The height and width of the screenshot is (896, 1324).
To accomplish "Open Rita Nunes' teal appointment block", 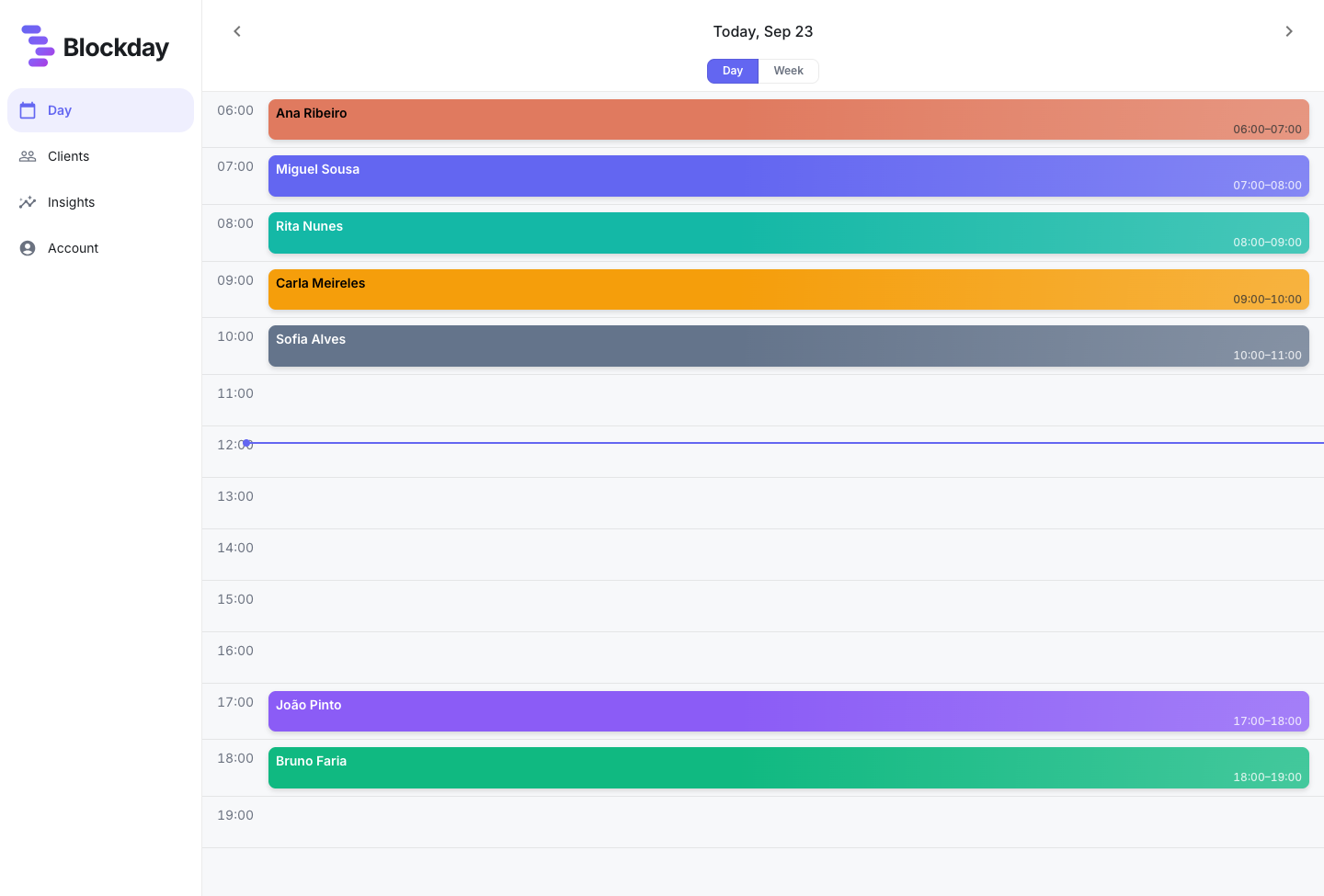I will (x=789, y=233).
